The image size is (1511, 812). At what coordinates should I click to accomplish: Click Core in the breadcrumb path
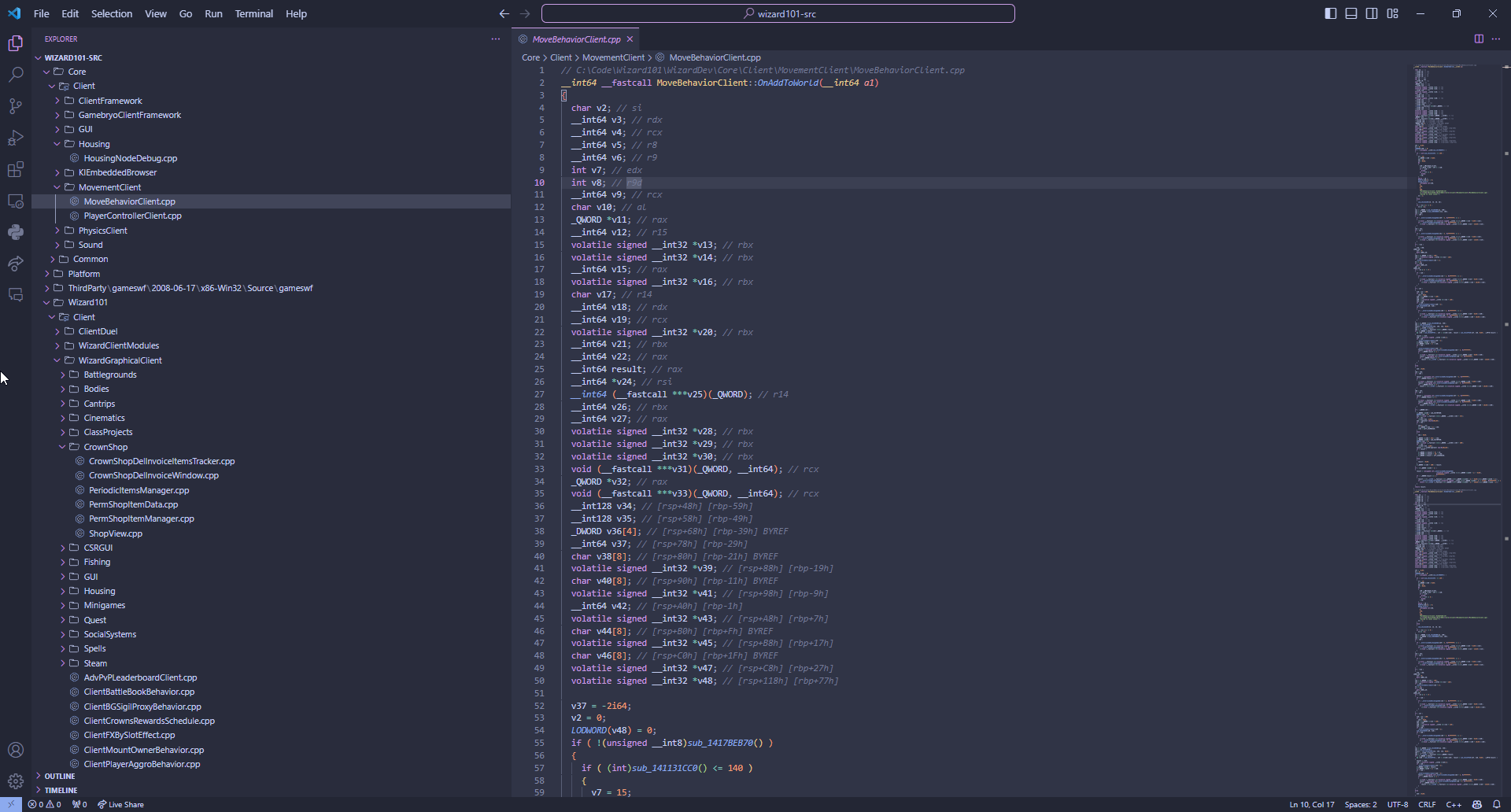531,57
